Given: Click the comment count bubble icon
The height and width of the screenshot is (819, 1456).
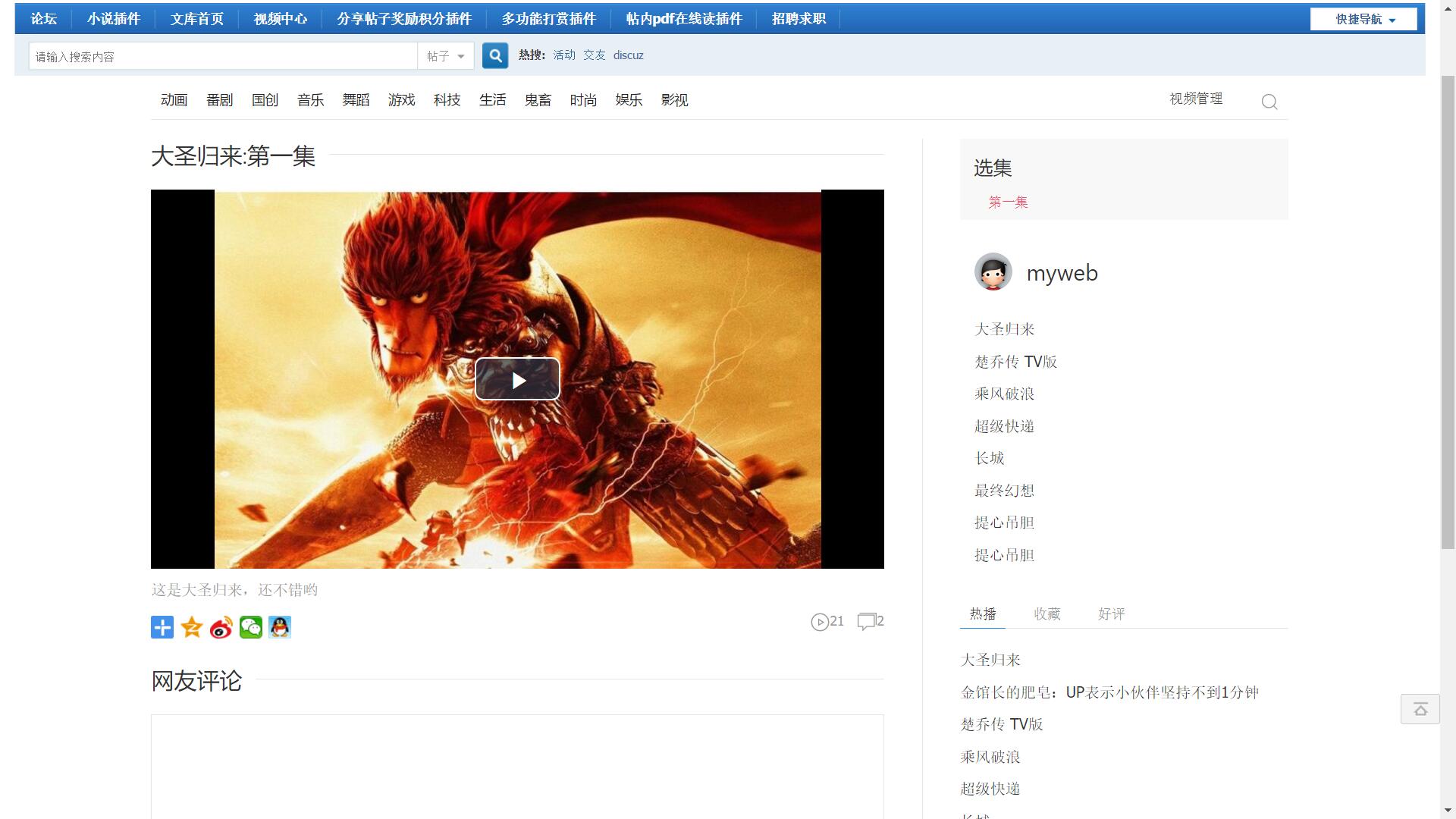Looking at the screenshot, I should point(866,622).
